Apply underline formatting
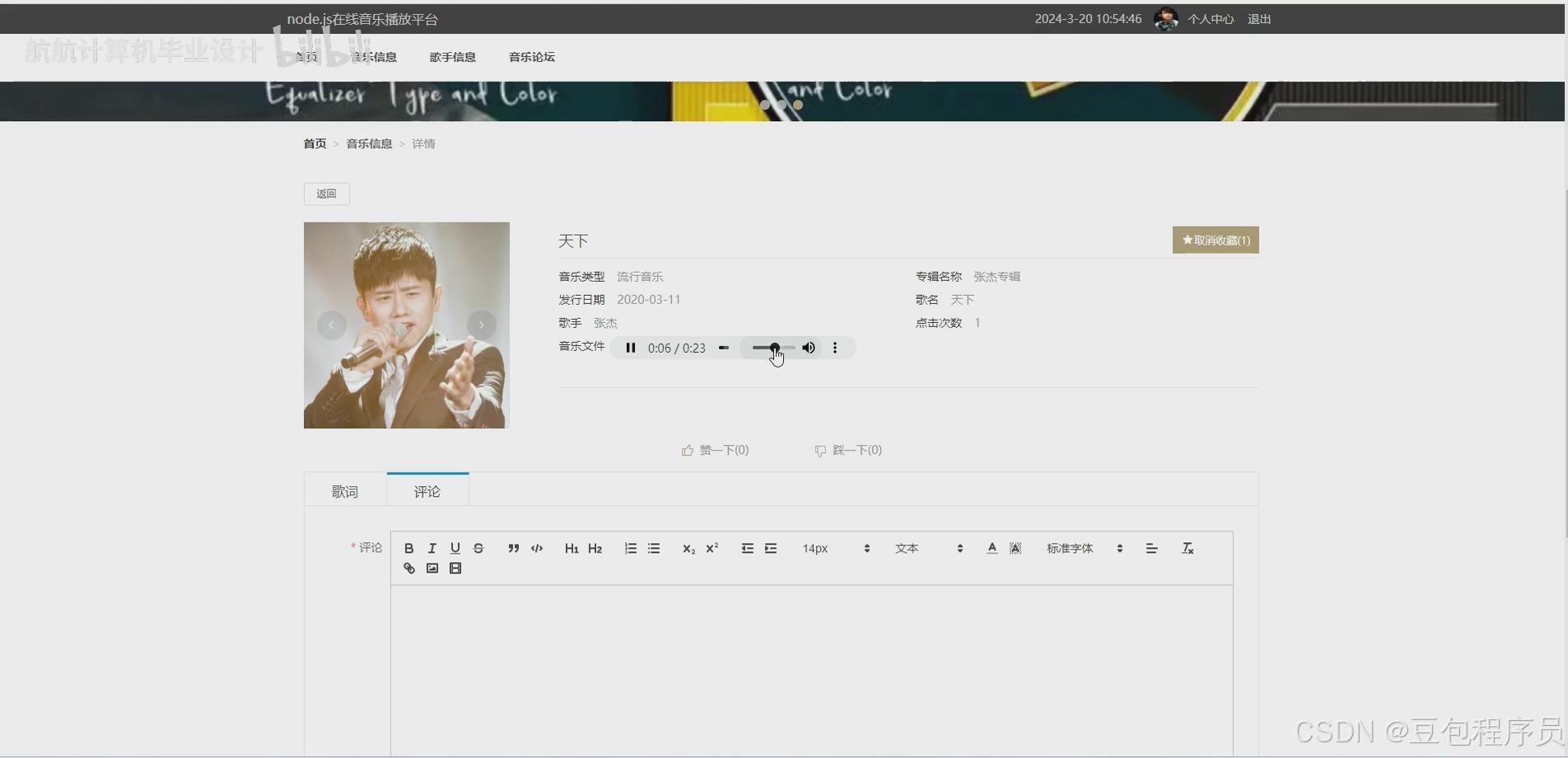Screen dimensions: 1568x758 point(455,549)
